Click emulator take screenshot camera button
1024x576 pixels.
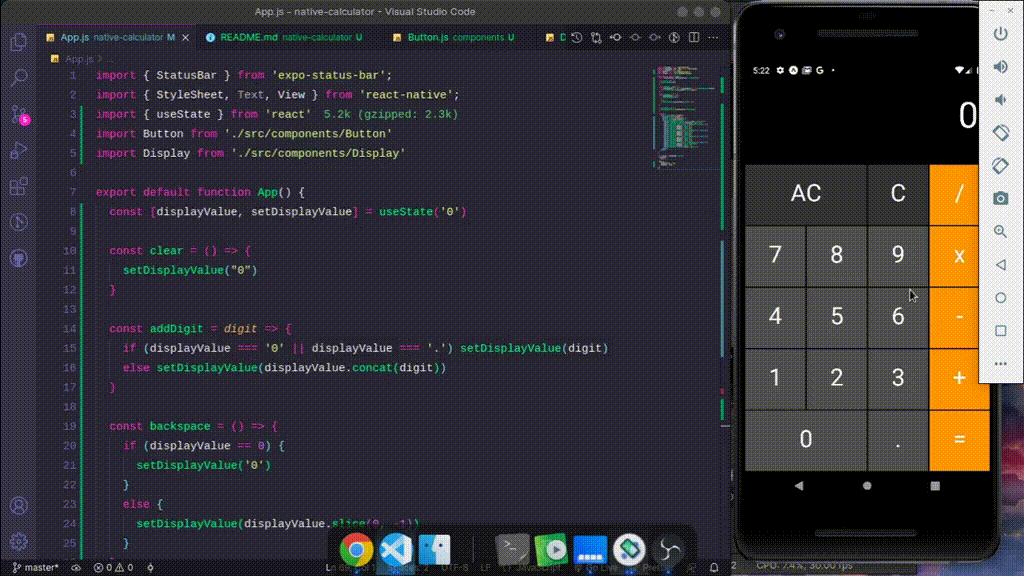[x=1000, y=199]
